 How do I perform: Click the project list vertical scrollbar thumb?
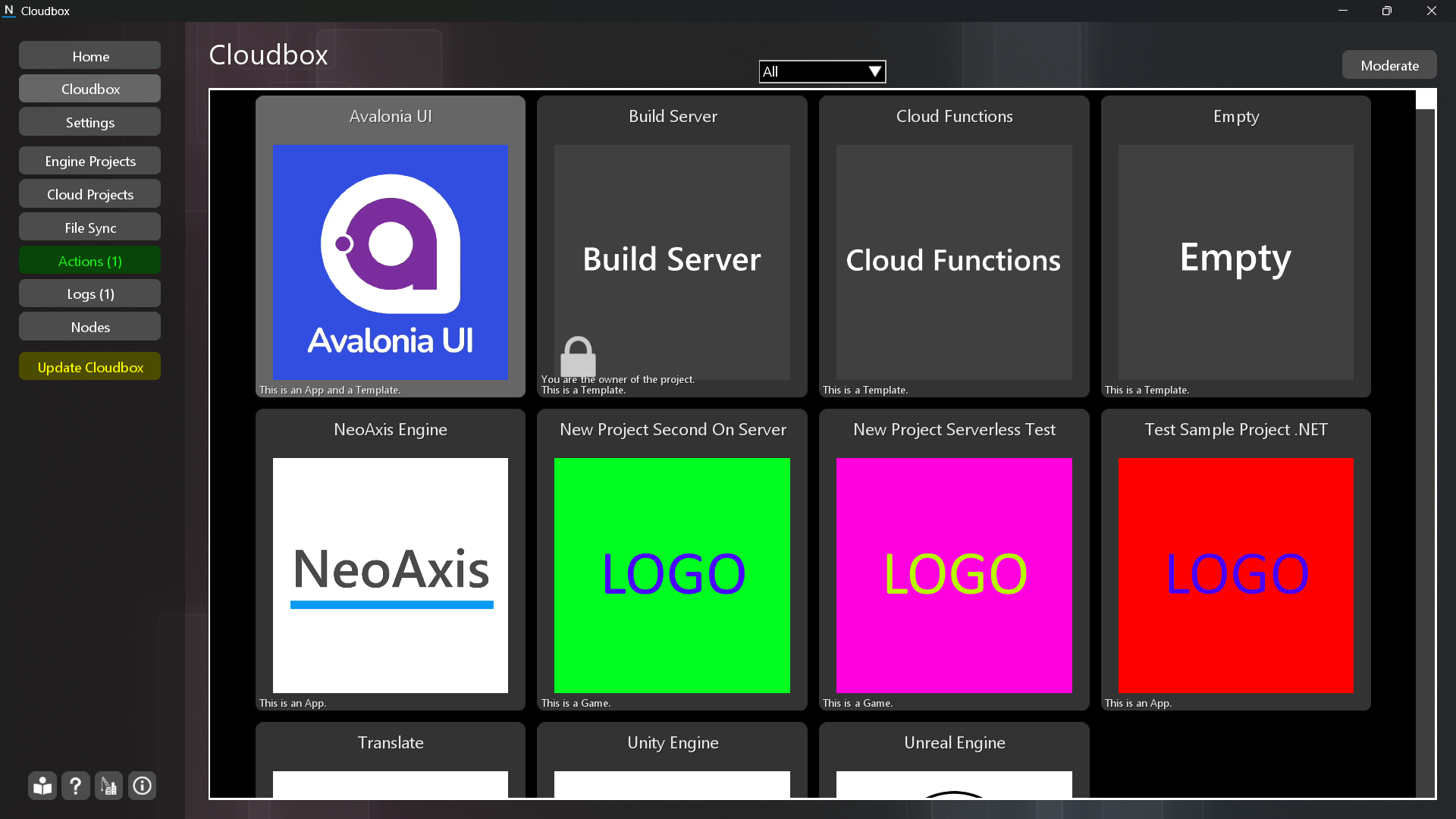pyautogui.click(x=1426, y=99)
